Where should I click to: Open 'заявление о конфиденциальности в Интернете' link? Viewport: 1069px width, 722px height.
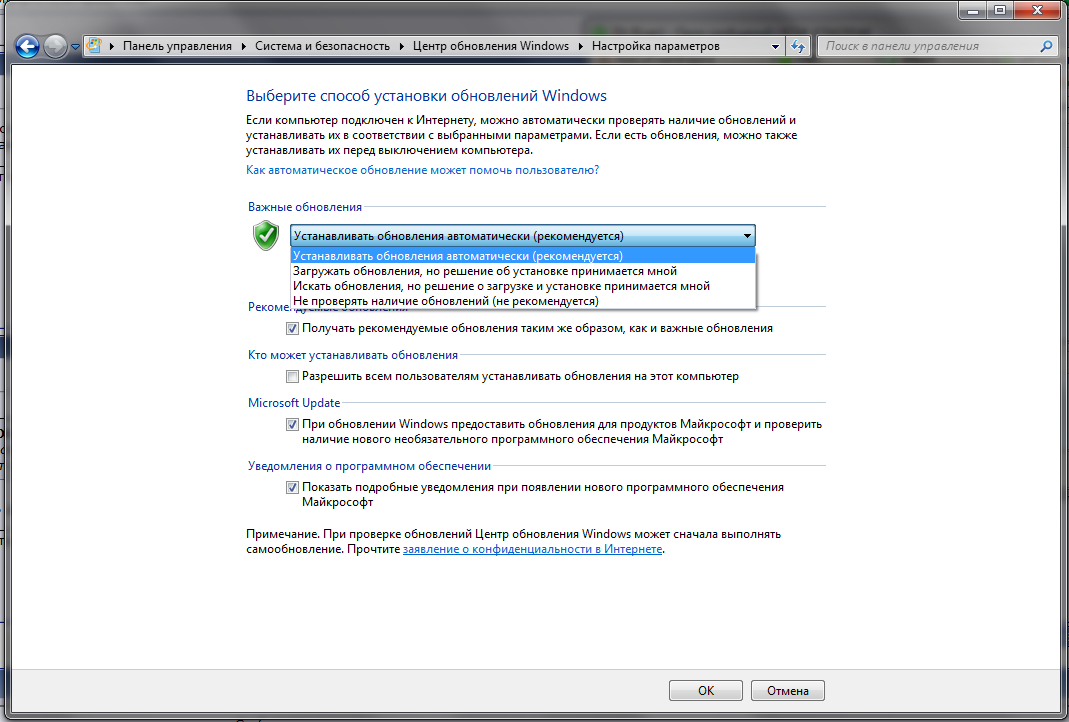pyautogui.click(x=532, y=550)
